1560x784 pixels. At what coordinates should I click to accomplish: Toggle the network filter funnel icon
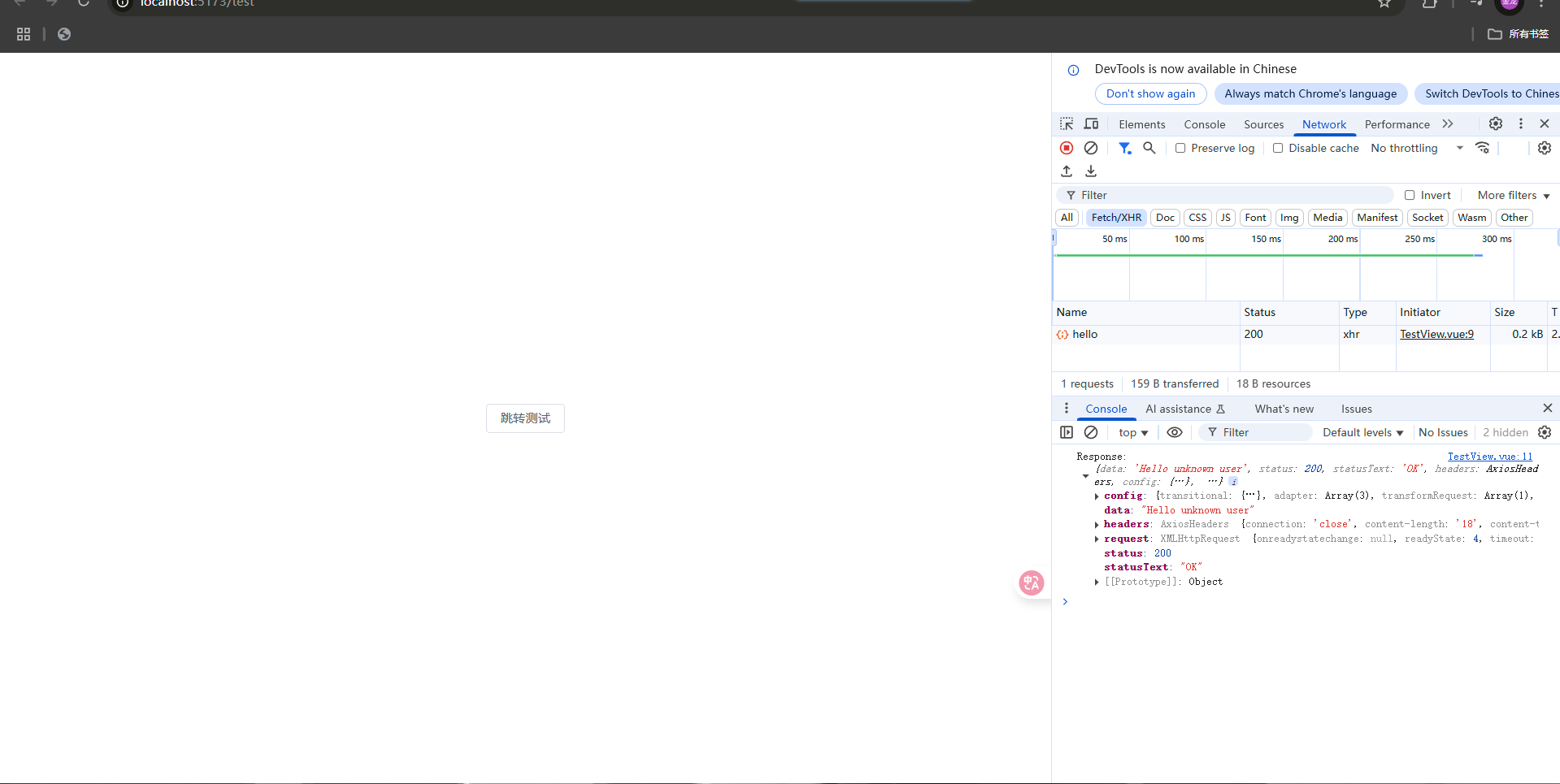pos(1125,148)
